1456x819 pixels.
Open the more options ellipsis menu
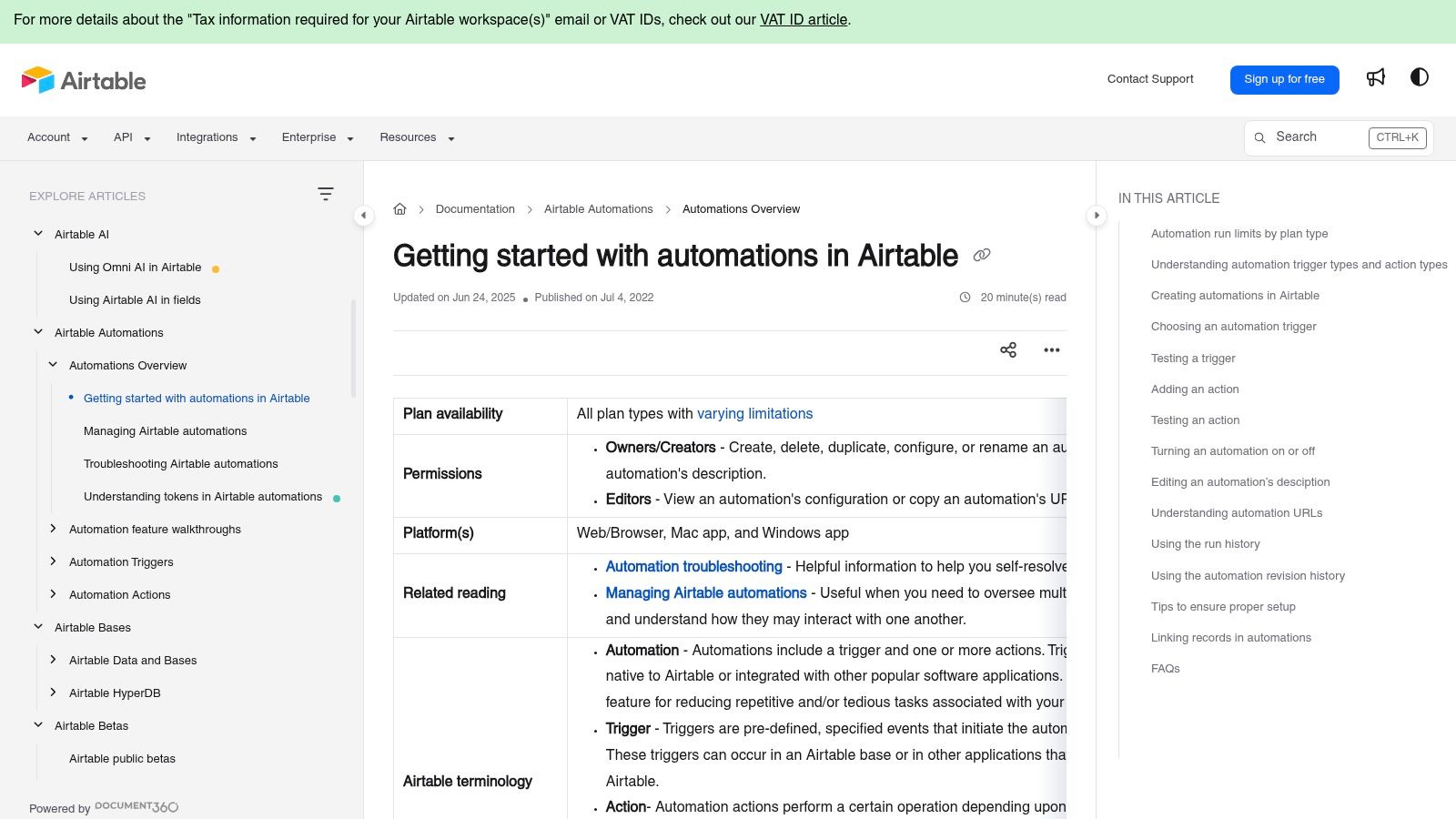coord(1052,349)
